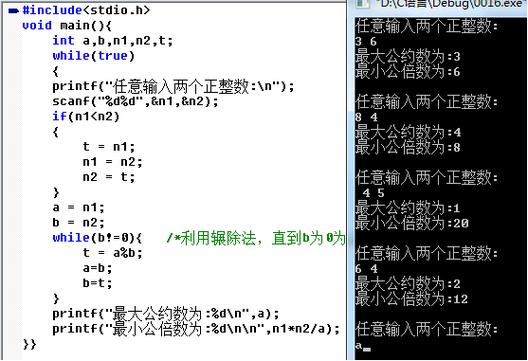The width and height of the screenshot is (528, 361).
Task: Click the 'a=b;' line
Action: pos(97,268)
